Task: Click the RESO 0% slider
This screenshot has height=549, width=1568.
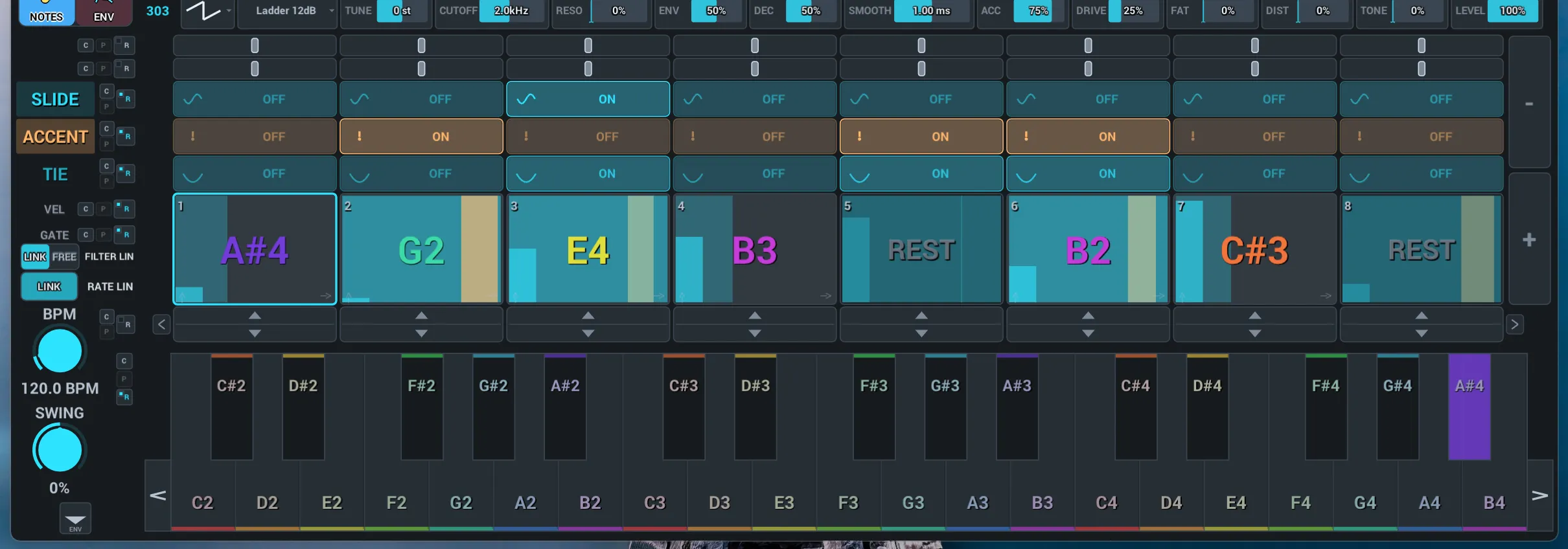Action: click(619, 11)
